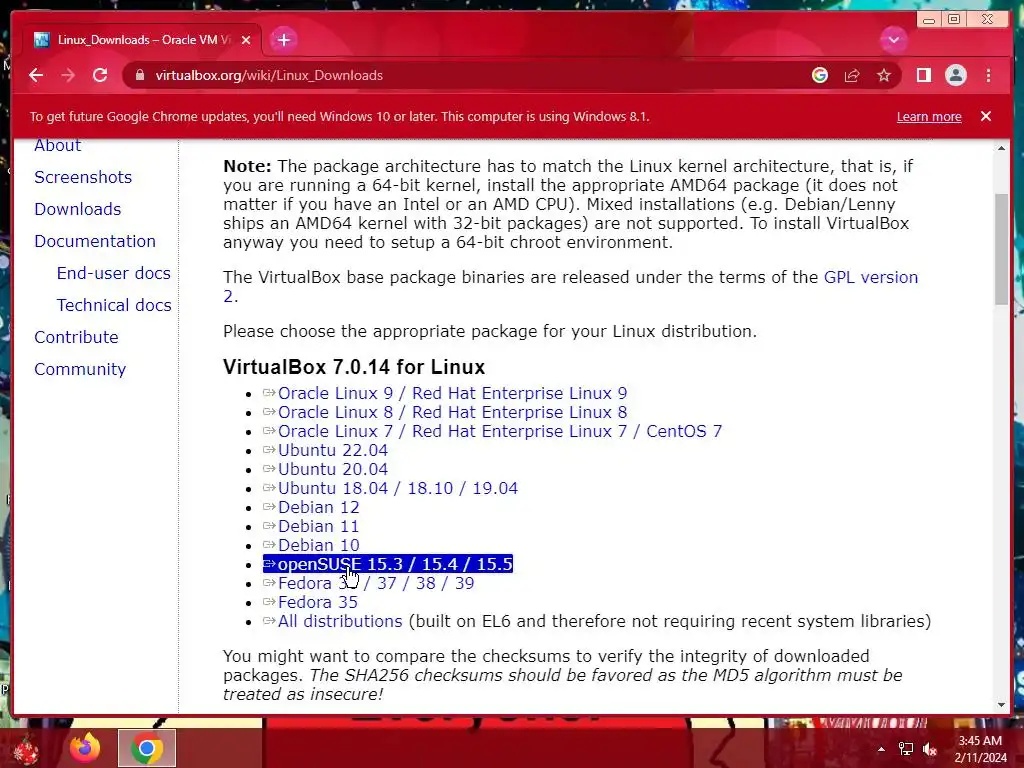Open Documentation in sidebar
Screen dimensions: 1024x768
click(95, 241)
